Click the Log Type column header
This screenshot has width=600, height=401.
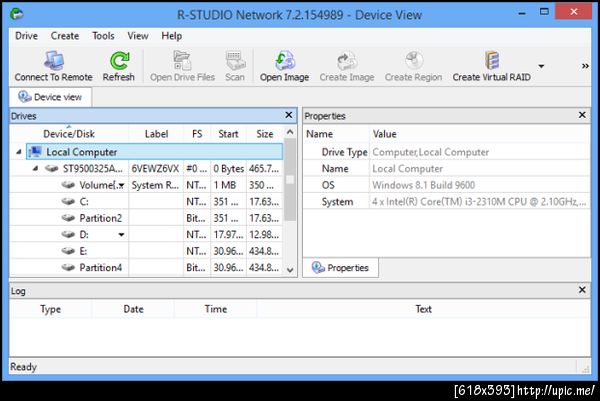click(x=51, y=309)
